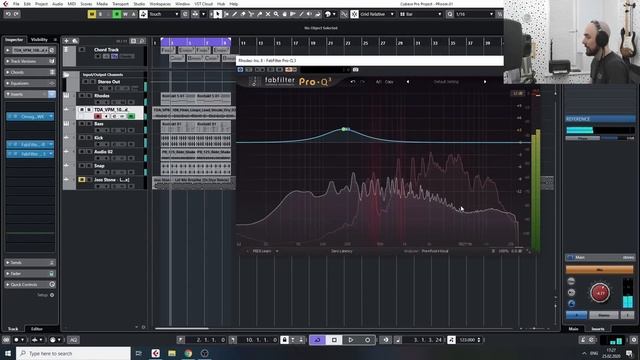
Task: Expand the Quick Controls inspector section
Action: tap(30, 284)
